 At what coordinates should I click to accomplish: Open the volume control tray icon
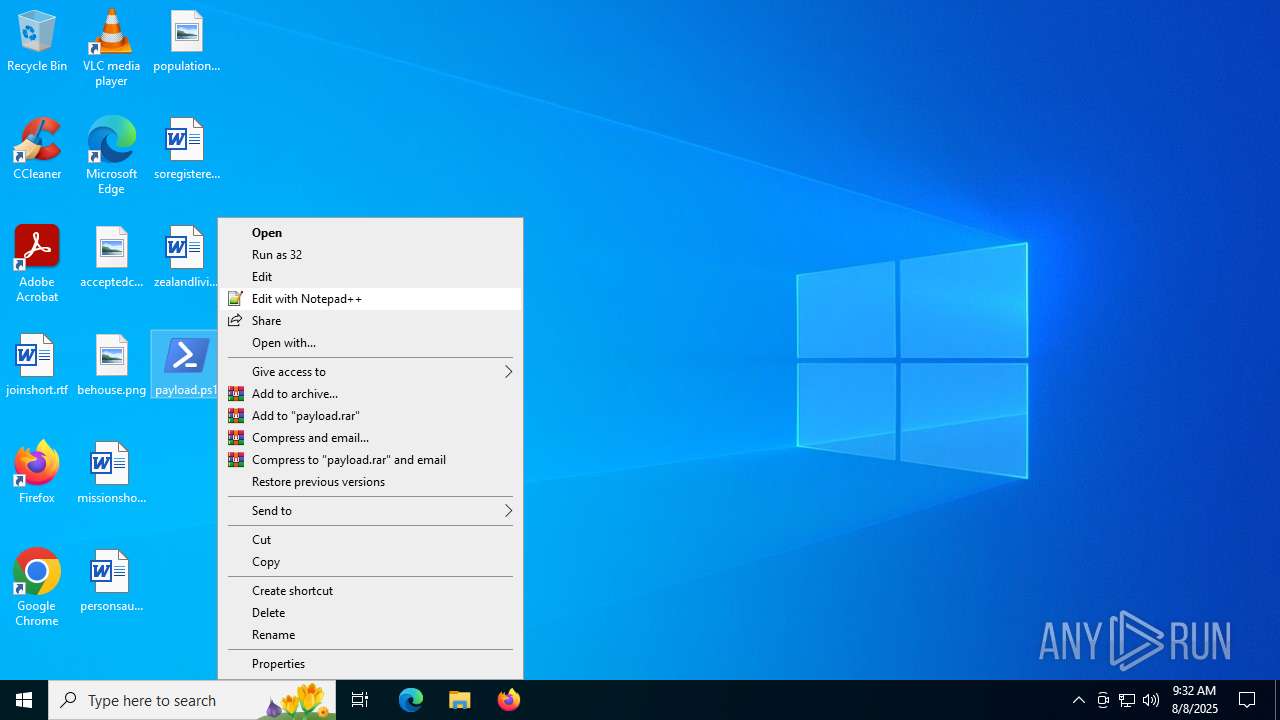[x=1151, y=700]
